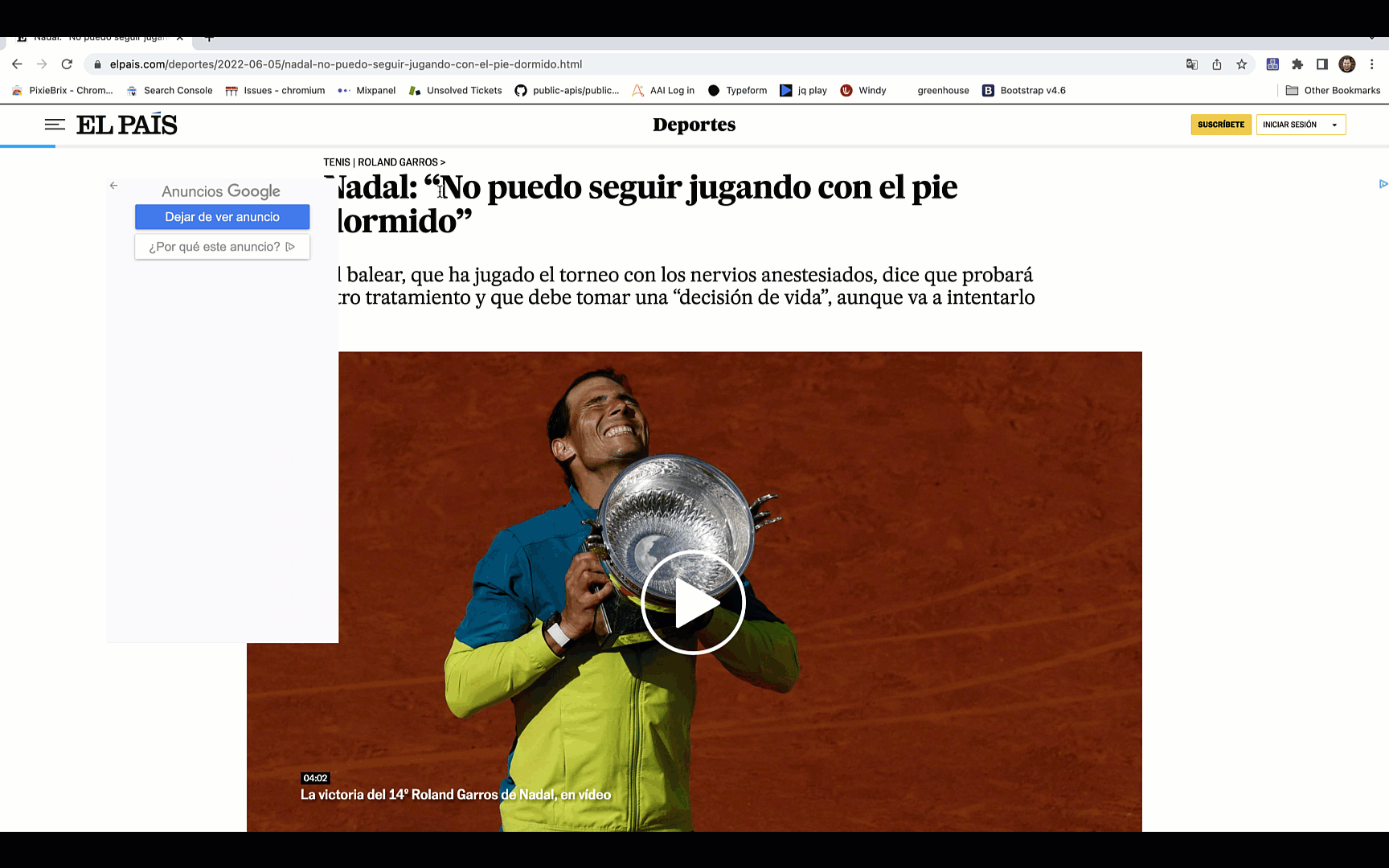1389x868 pixels.
Task: Open the extensions puzzle icon
Action: [1297, 64]
